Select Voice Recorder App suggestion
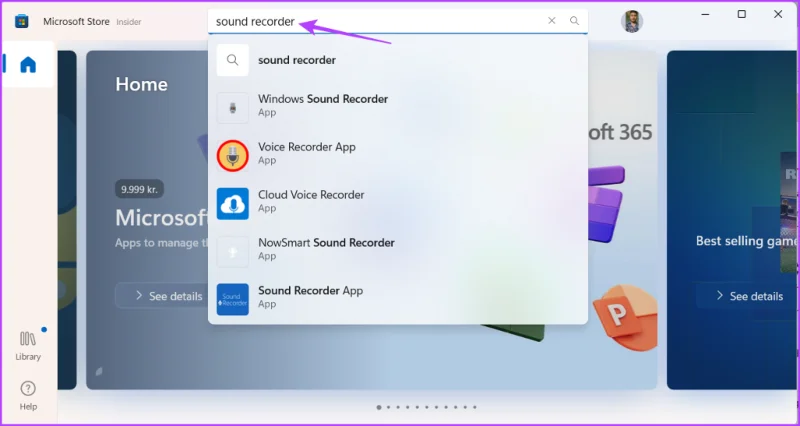This screenshot has height=426, width=800. tap(398, 156)
